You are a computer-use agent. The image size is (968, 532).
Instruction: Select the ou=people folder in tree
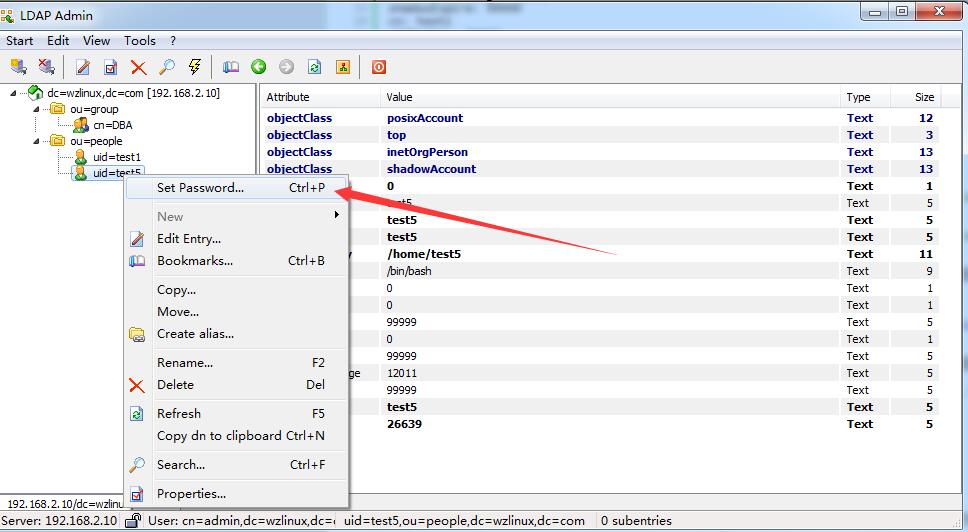pyautogui.click(x=96, y=141)
